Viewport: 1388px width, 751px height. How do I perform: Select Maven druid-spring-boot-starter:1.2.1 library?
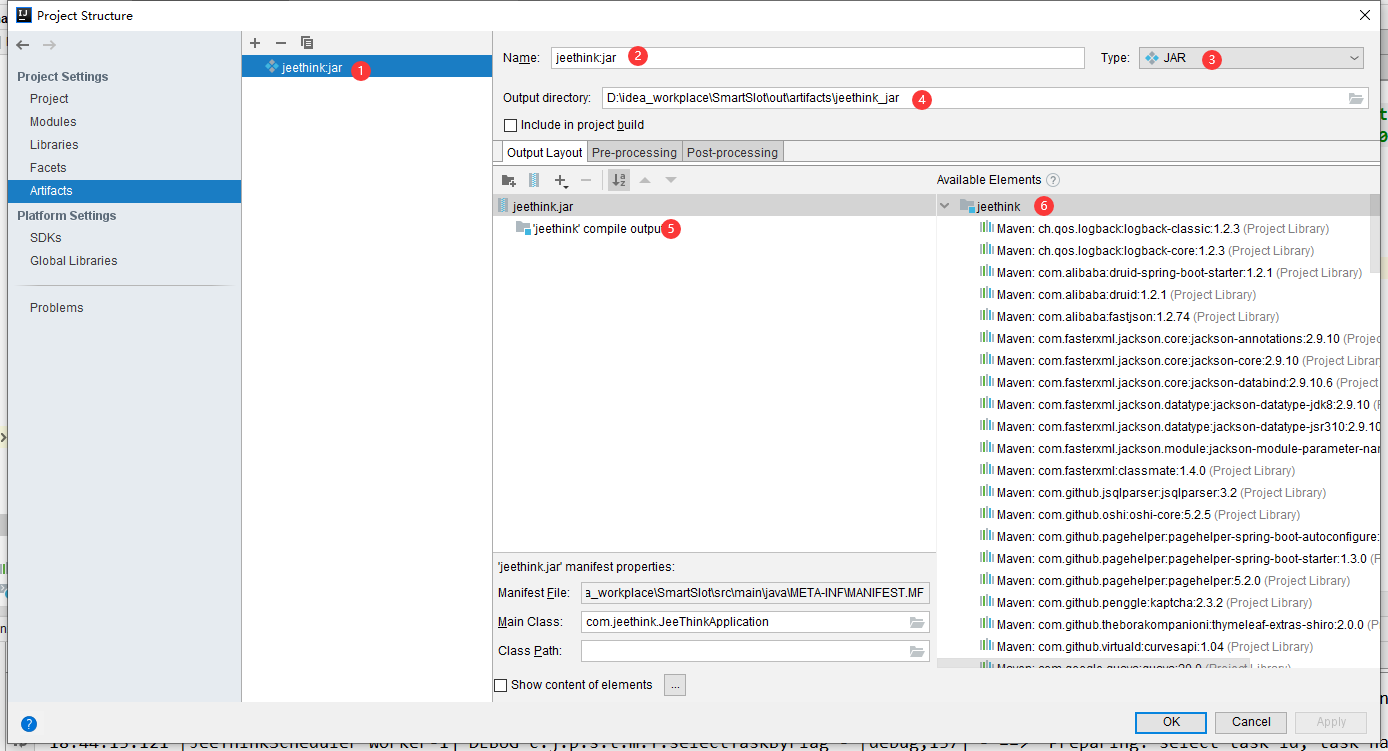[1170, 273]
